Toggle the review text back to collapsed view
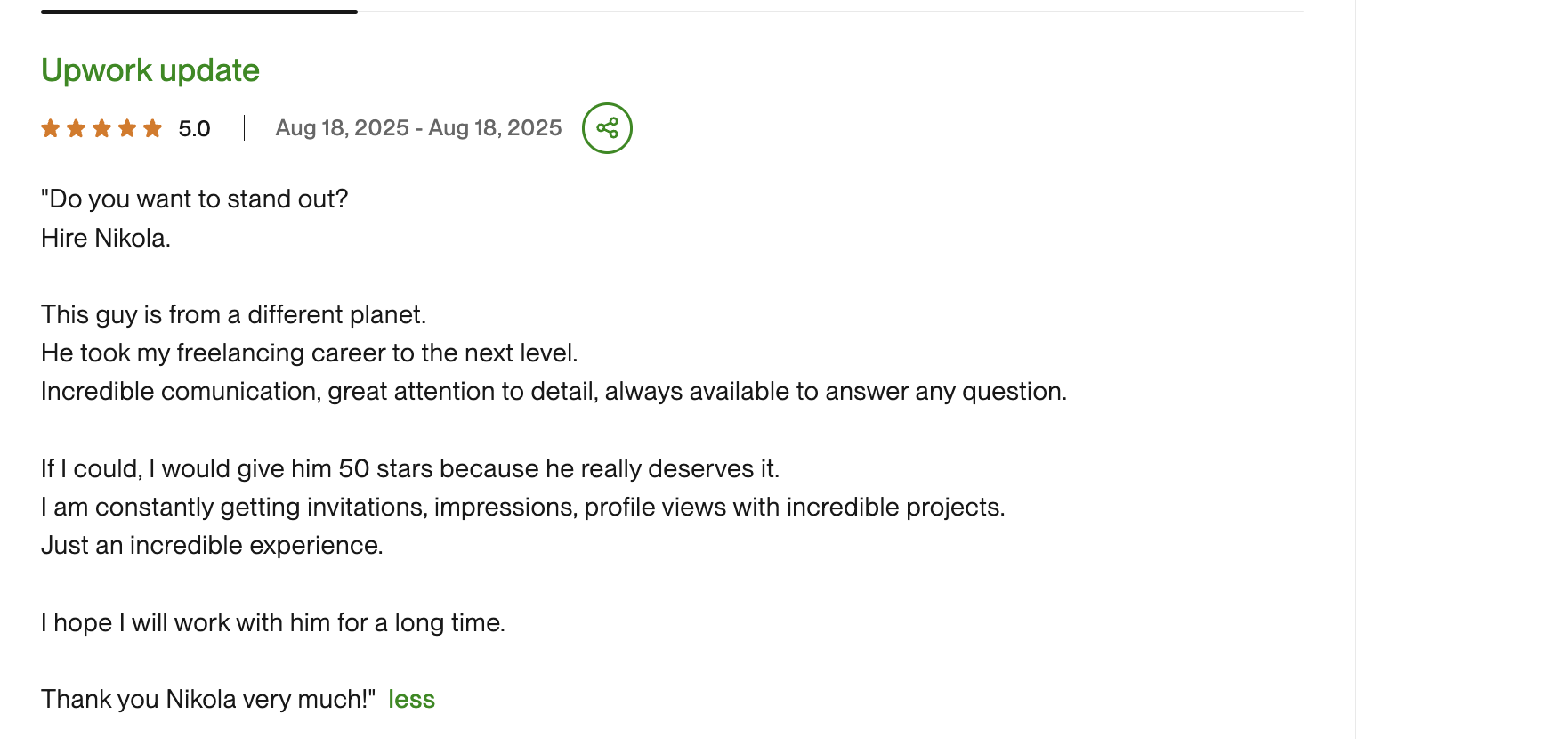Image resolution: width=1568 pixels, height=739 pixels. pos(411,700)
